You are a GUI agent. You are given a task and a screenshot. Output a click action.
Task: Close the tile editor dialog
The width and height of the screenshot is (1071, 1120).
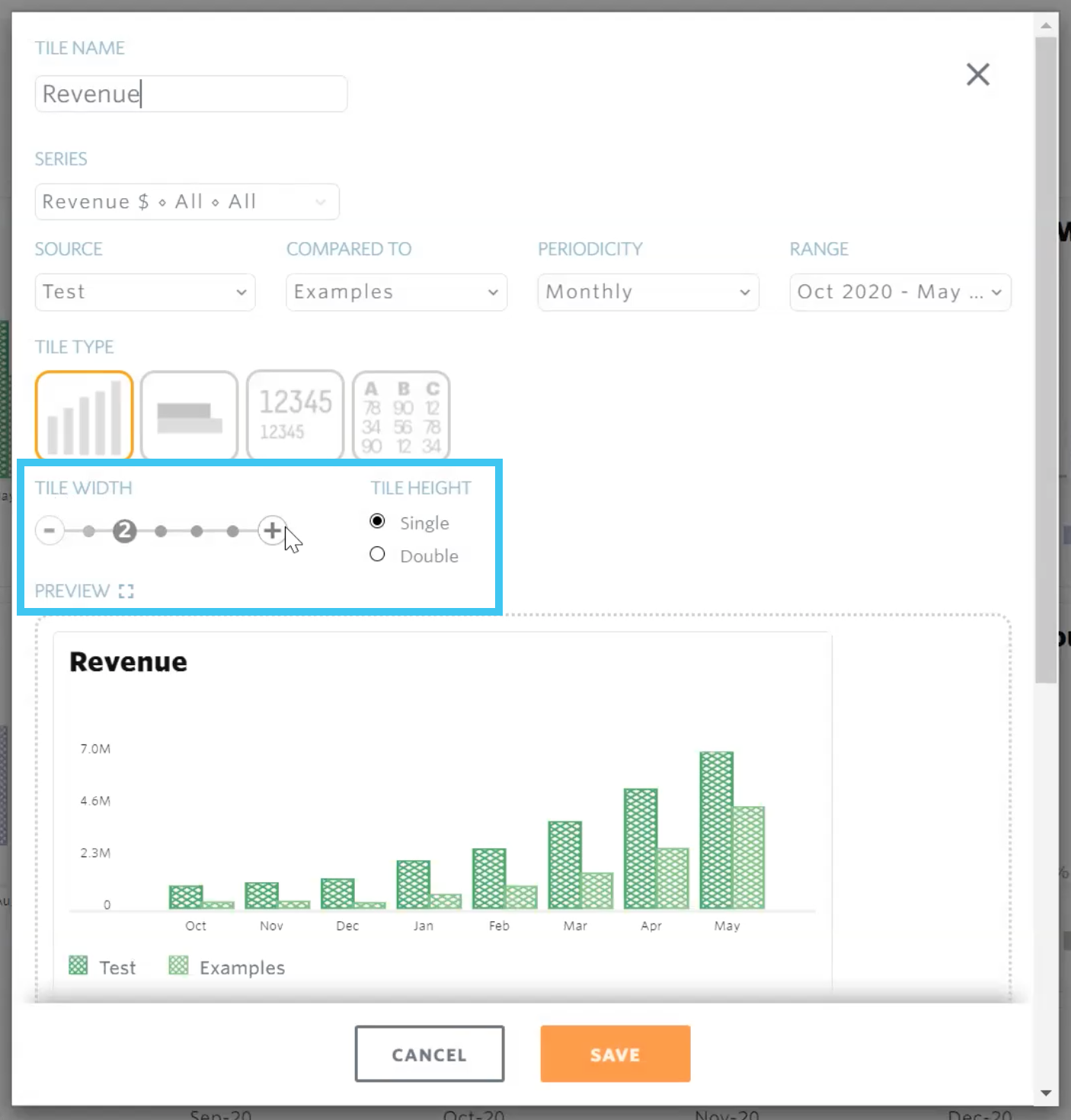(x=977, y=75)
